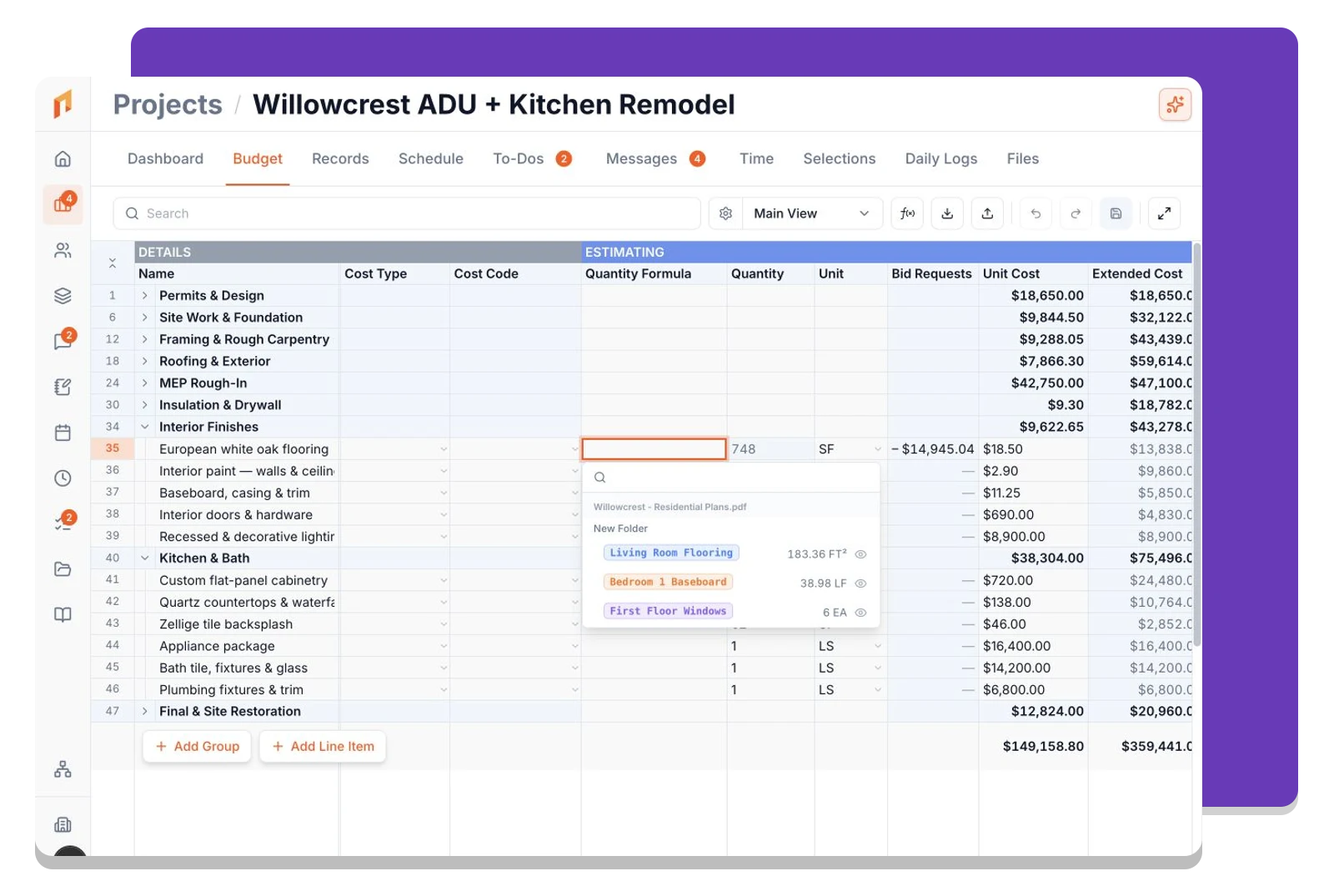1334x896 pixels.
Task: Click the download icon in toolbar
Action: click(x=947, y=213)
